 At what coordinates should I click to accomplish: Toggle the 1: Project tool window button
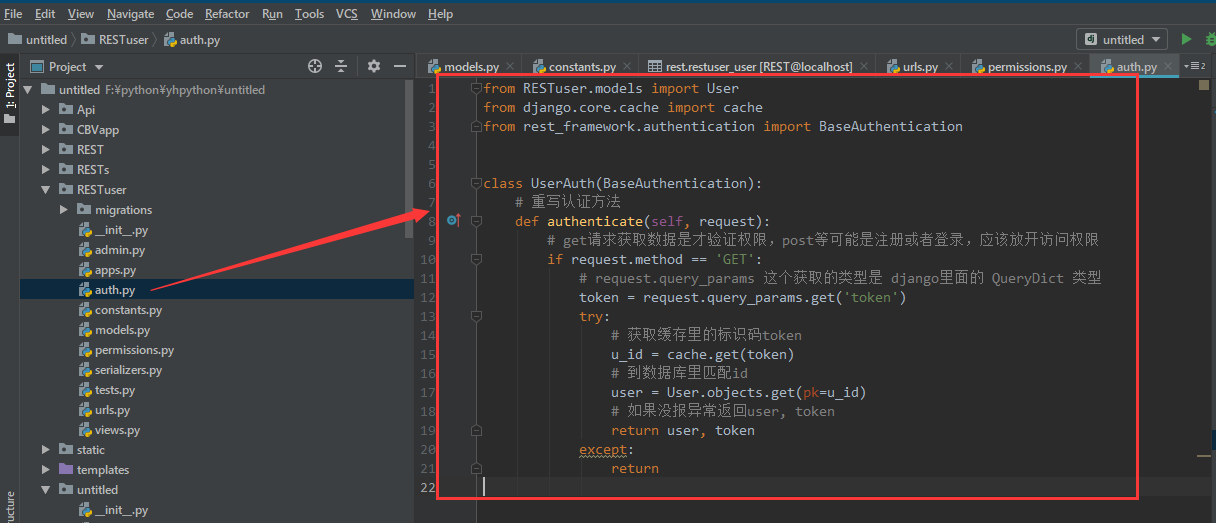point(10,93)
